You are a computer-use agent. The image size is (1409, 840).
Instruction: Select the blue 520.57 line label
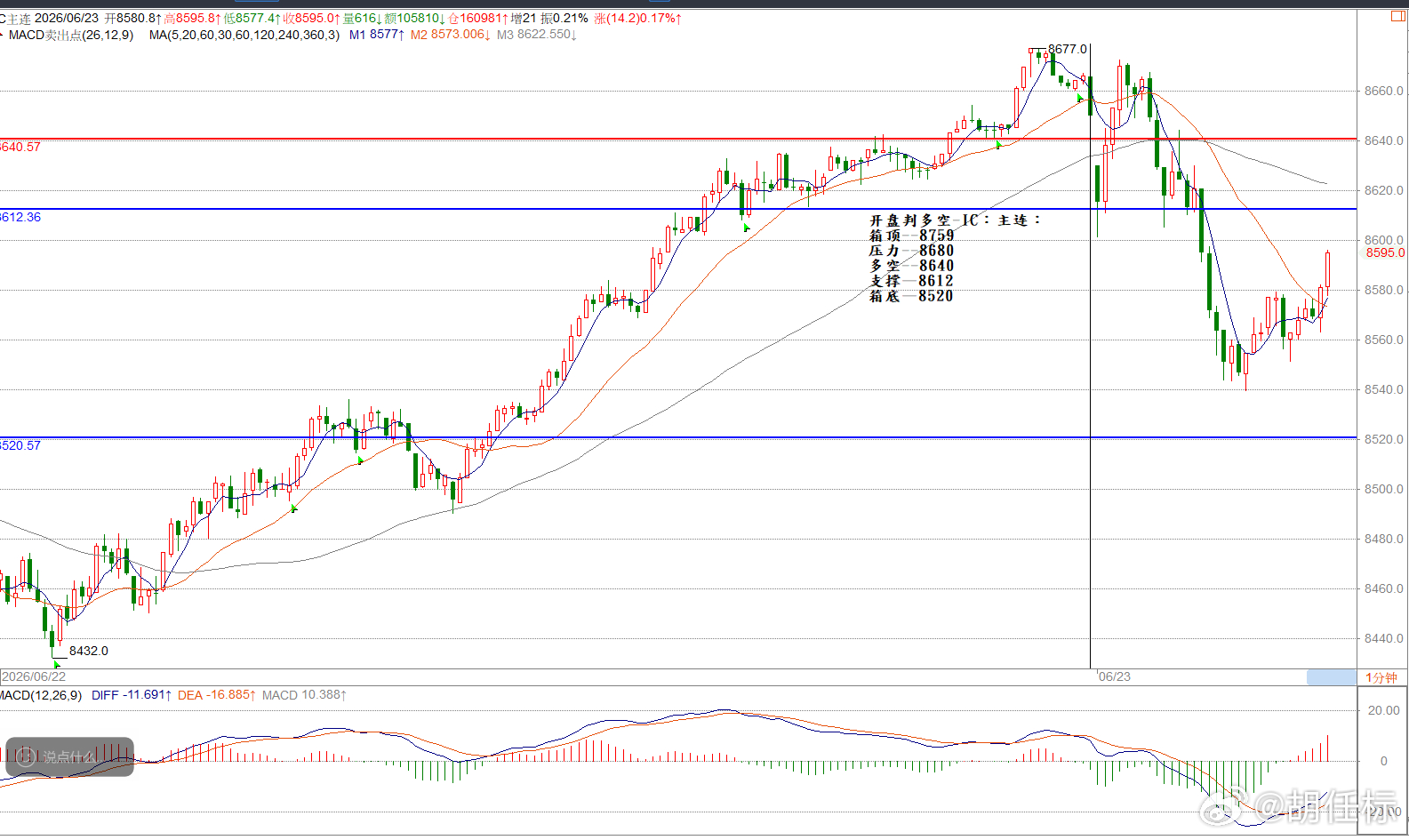coord(20,445)
